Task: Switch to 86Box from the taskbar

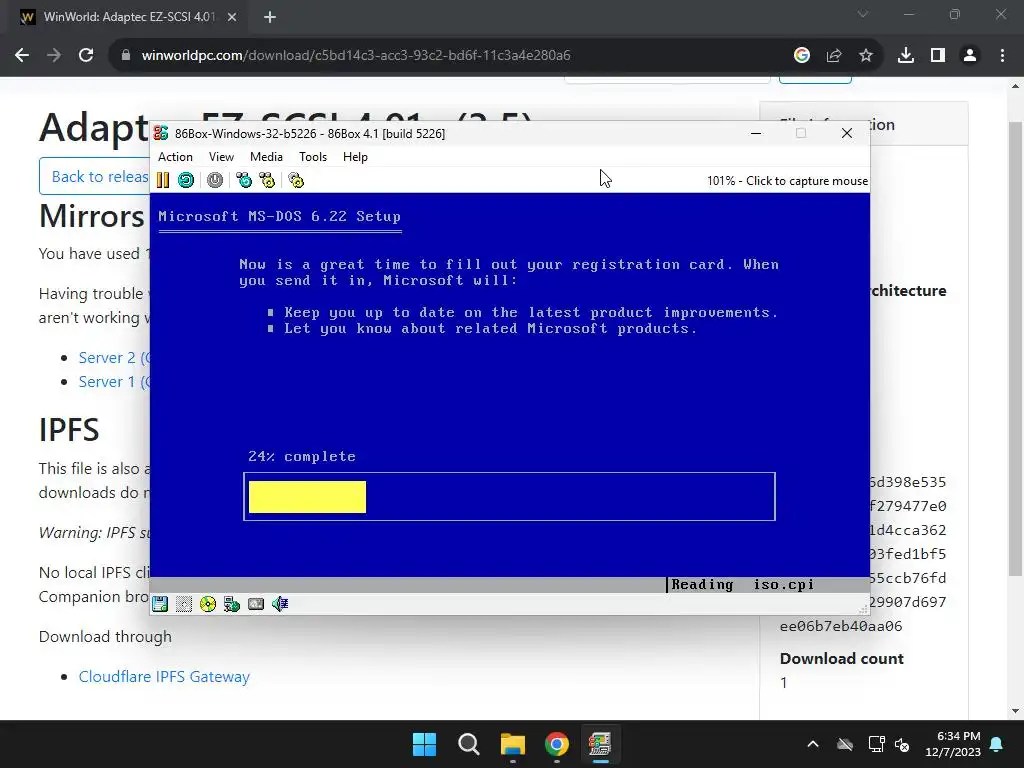Action: pyautogui.click(x=600, y=744)
